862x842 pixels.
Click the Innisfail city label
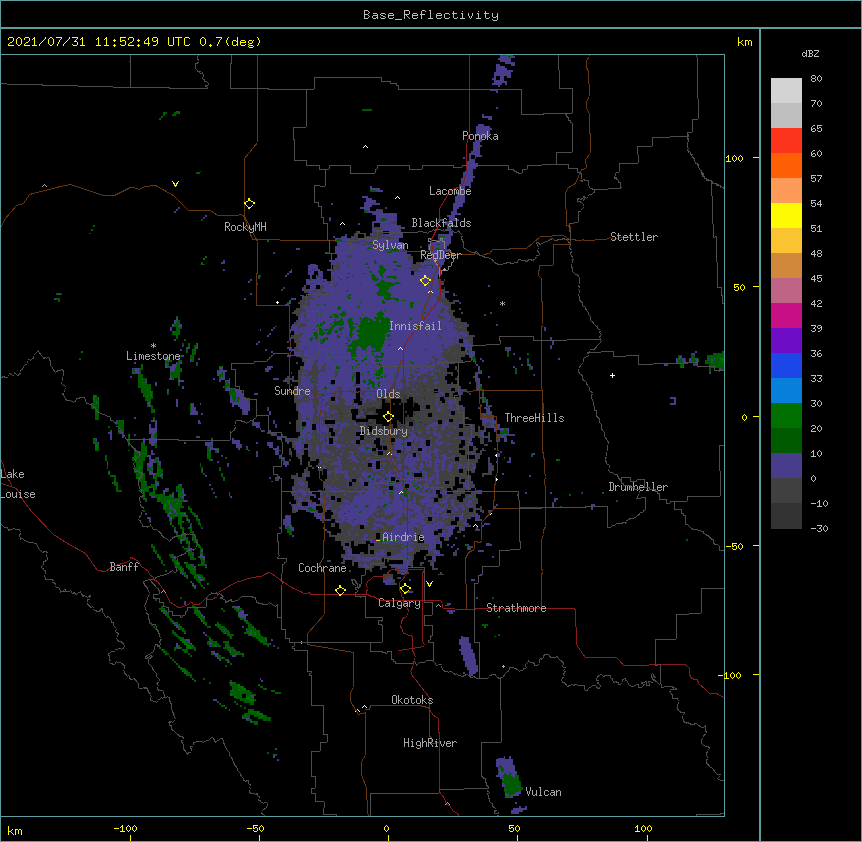coord(415,326)
